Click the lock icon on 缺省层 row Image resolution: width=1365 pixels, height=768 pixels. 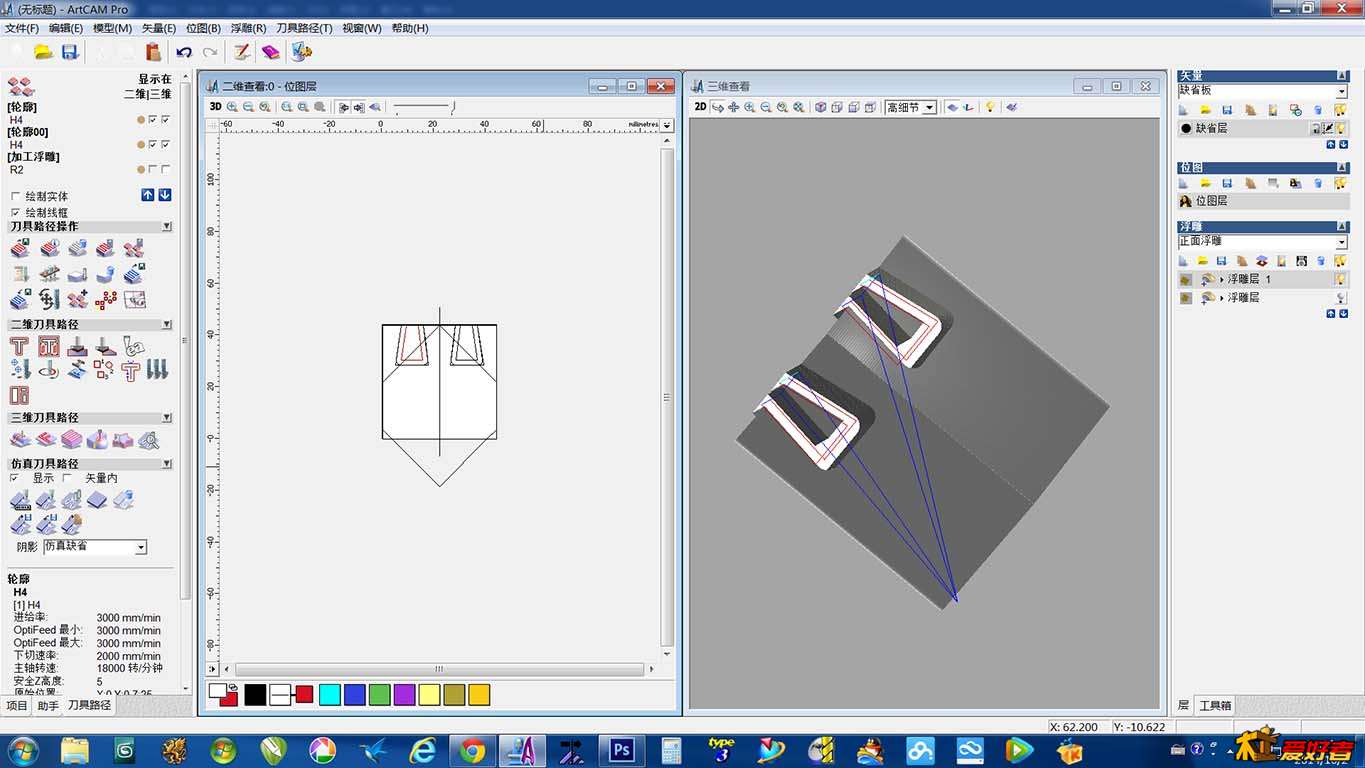click(x=1316, y=128)
